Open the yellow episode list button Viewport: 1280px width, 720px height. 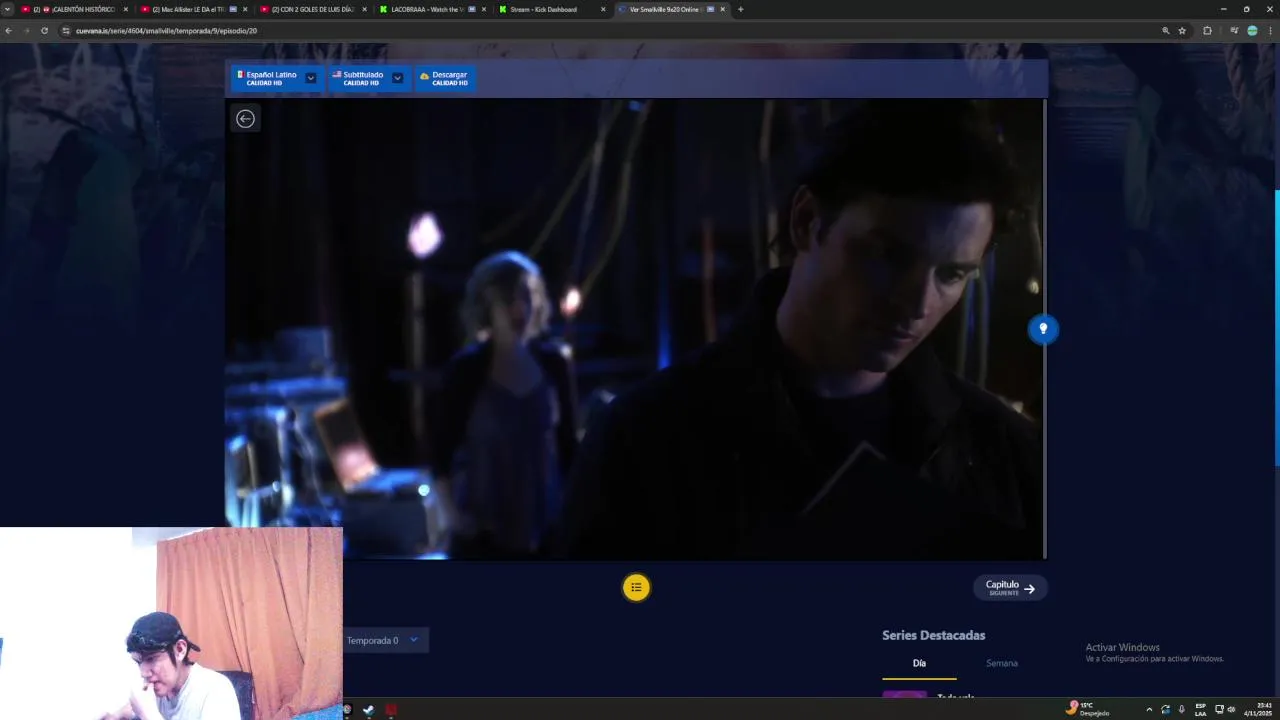636,587
